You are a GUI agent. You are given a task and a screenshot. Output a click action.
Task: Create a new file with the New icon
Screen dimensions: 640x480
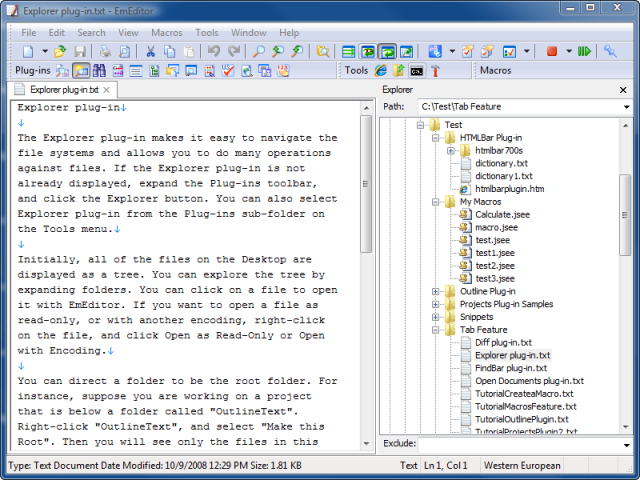pyautogui.click(x=28, y=51)
